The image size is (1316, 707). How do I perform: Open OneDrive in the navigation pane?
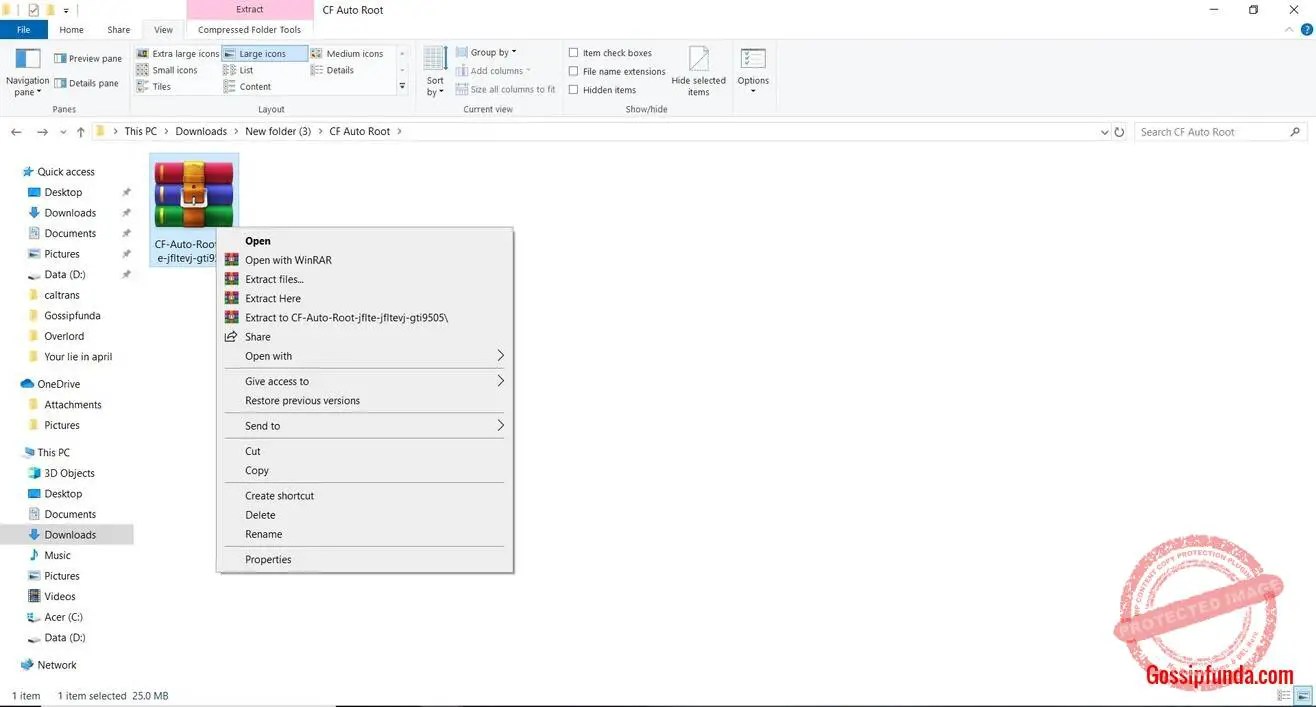tap(58, 384)
